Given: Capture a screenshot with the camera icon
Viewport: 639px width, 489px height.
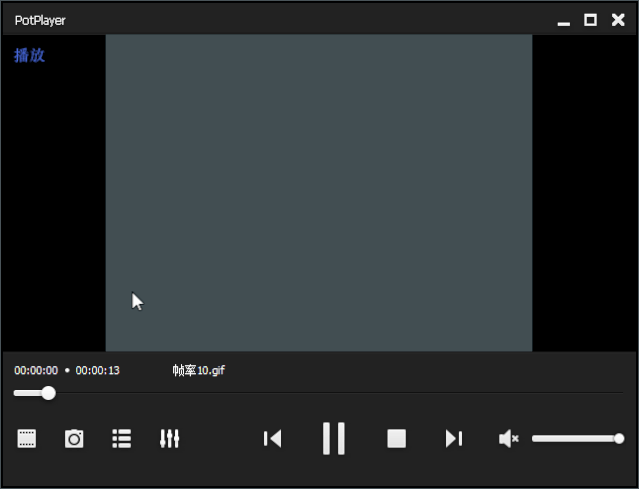Looking at the screenshot, I should 74,438.
